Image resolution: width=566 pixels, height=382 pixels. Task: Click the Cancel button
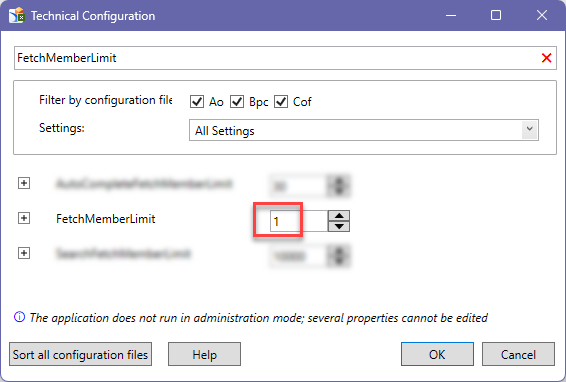518,354
